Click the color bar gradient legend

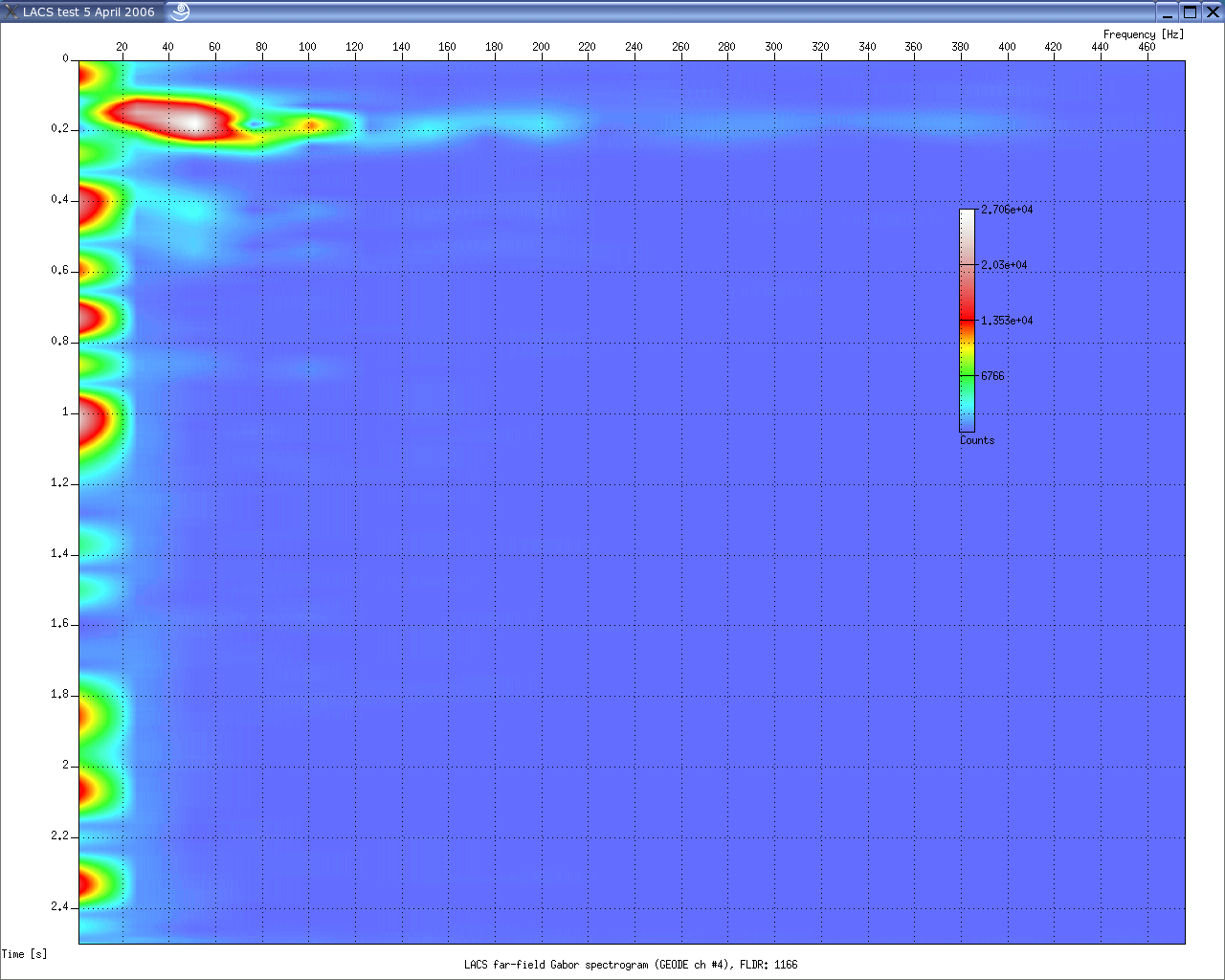(968, 321)
